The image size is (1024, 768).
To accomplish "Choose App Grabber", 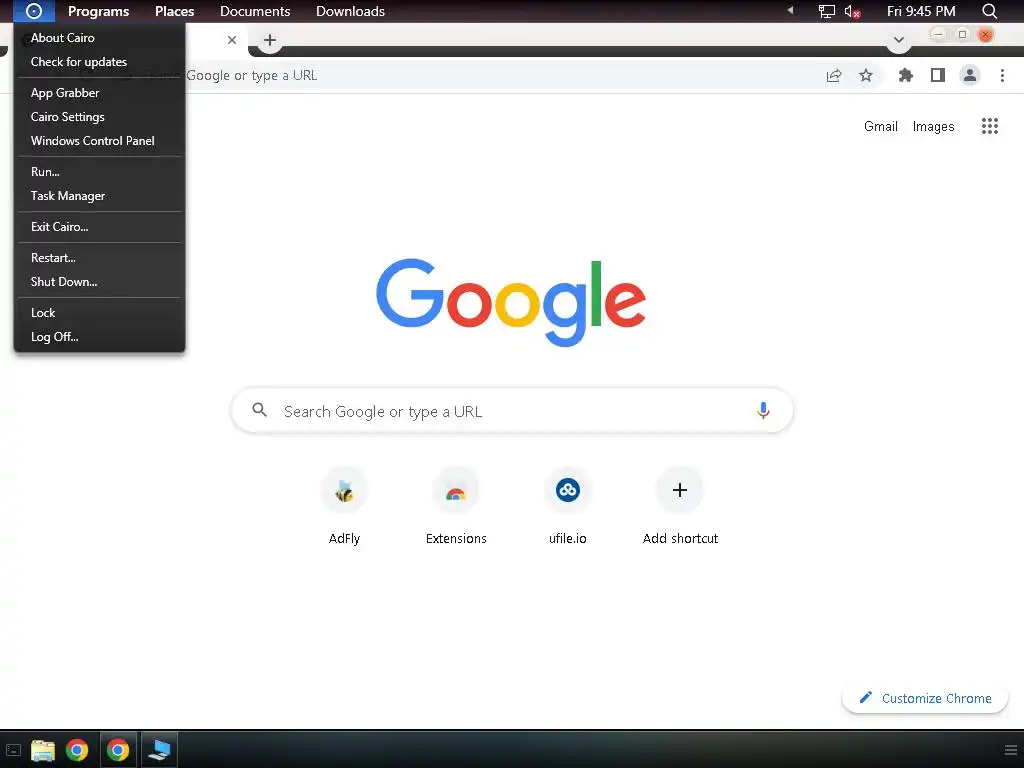I will click(x=99, y=93).
